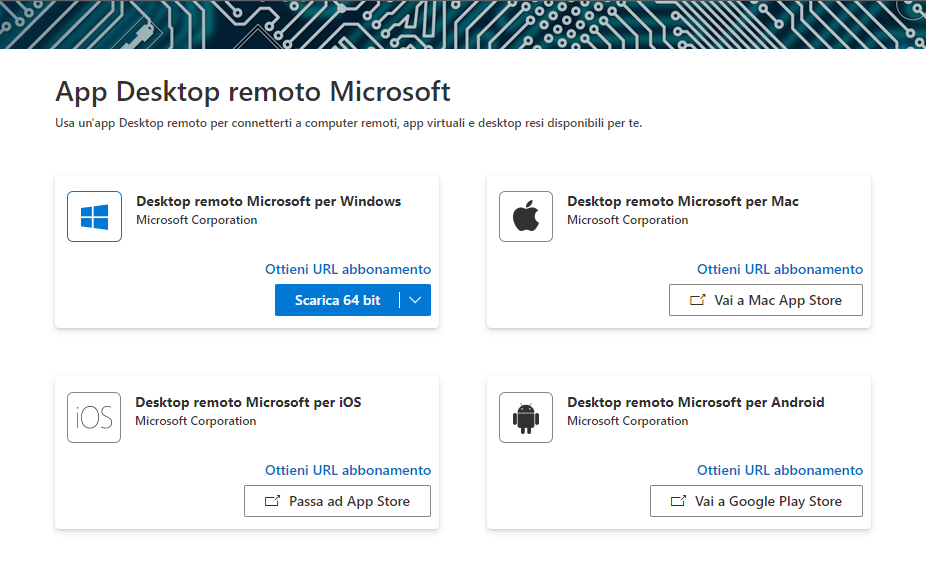The image size is (926, 575).
Task: Go to Passa ad App Store
Action: click(x=337, y=501)
